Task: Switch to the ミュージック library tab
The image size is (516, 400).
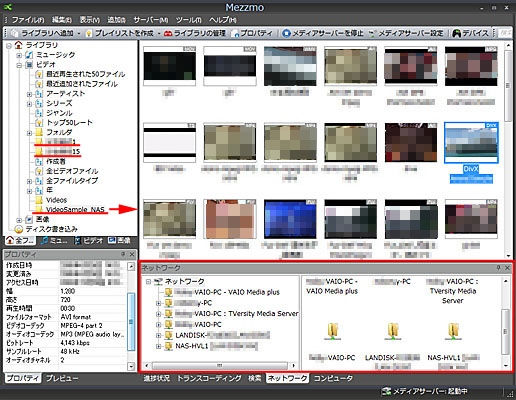Action: [x=54, y=240]
